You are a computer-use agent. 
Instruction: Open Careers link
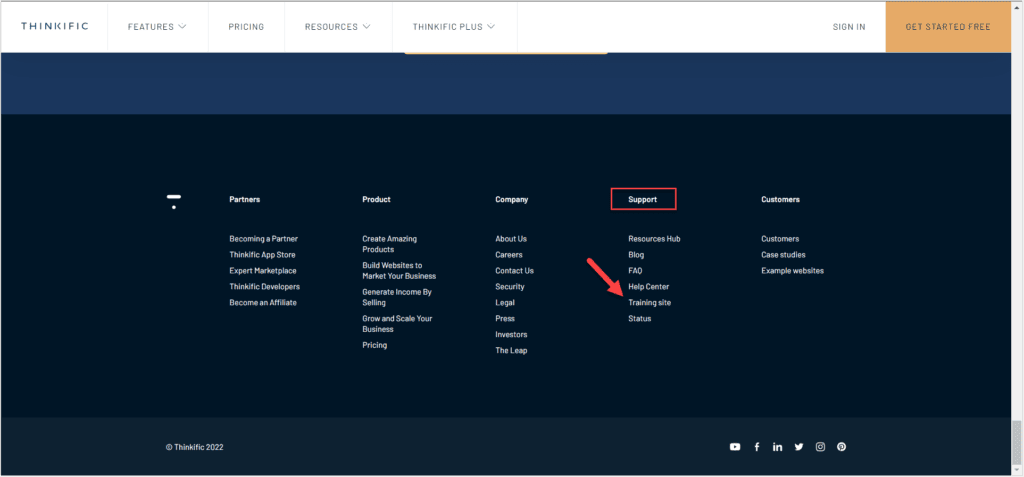pyautogui.click(x=509, y=255)
